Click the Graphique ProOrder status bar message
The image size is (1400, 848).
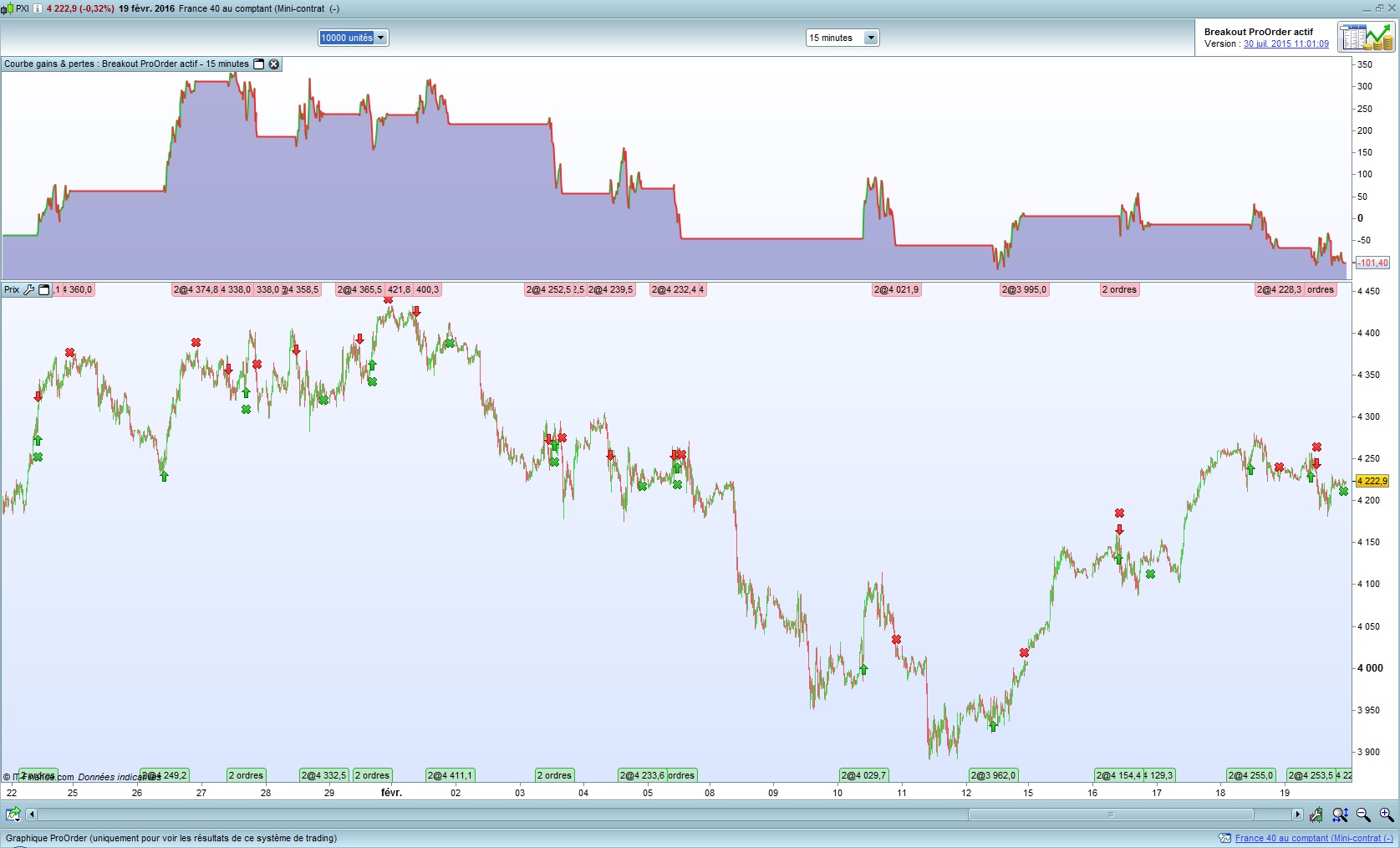pyautogui.click(x=171, y=838)
